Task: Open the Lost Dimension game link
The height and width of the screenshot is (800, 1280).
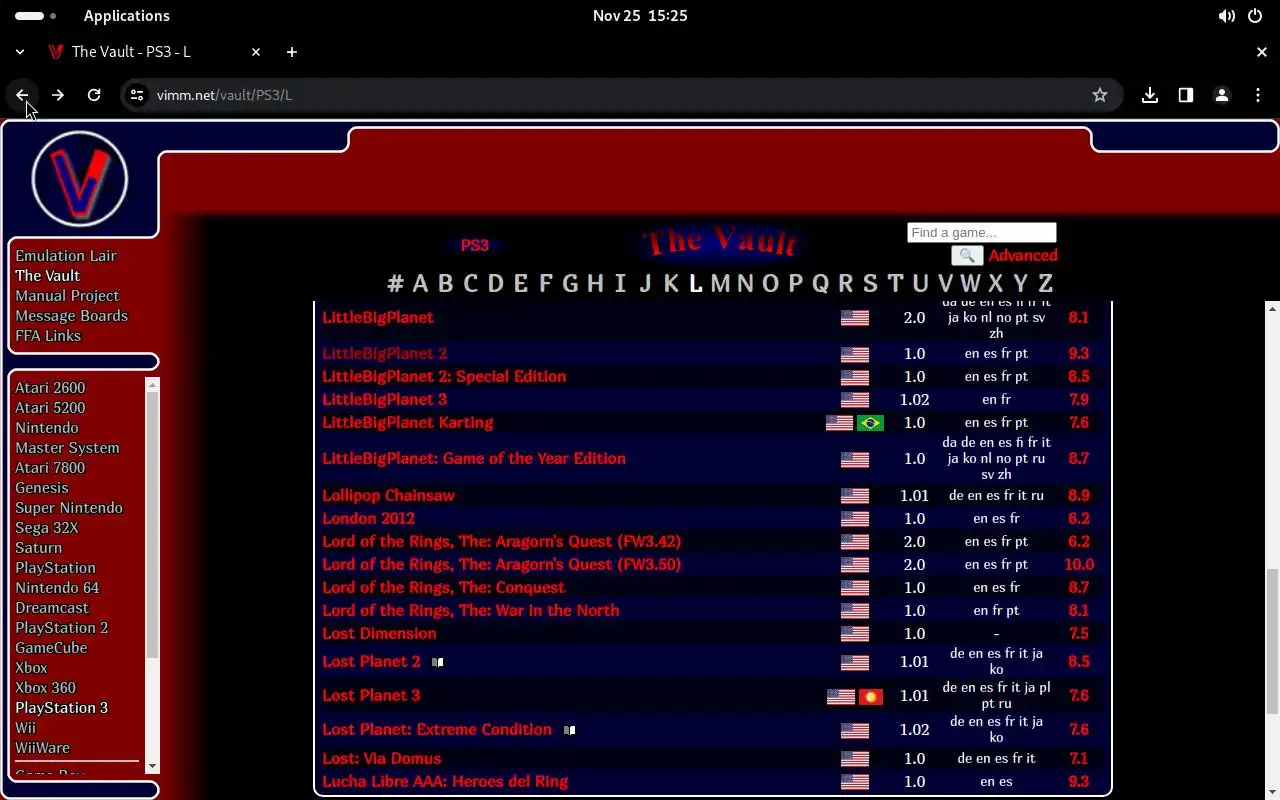Action: (379, 634)
